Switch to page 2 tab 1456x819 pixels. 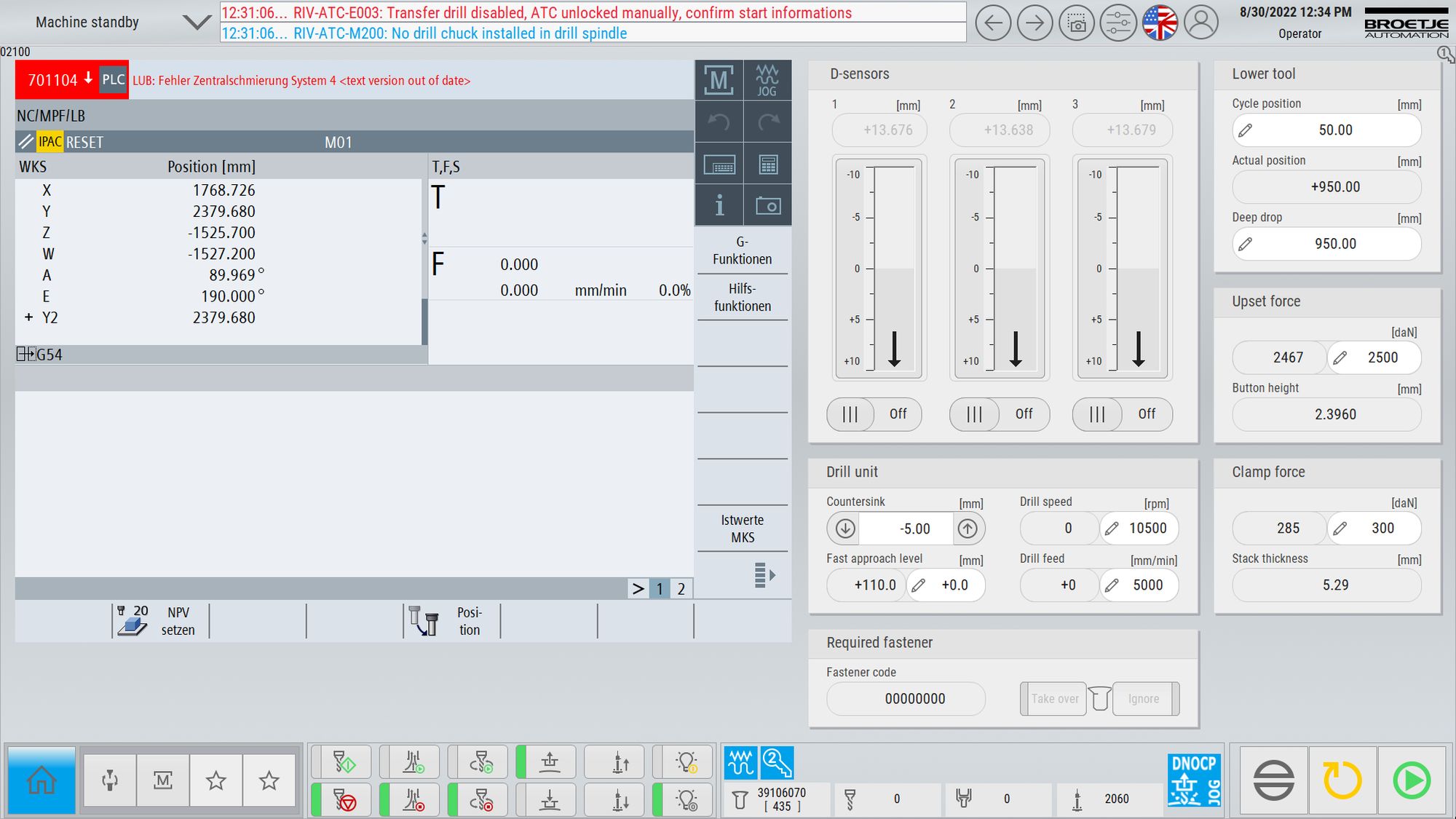pyautogui.click(x=681, y=589)
